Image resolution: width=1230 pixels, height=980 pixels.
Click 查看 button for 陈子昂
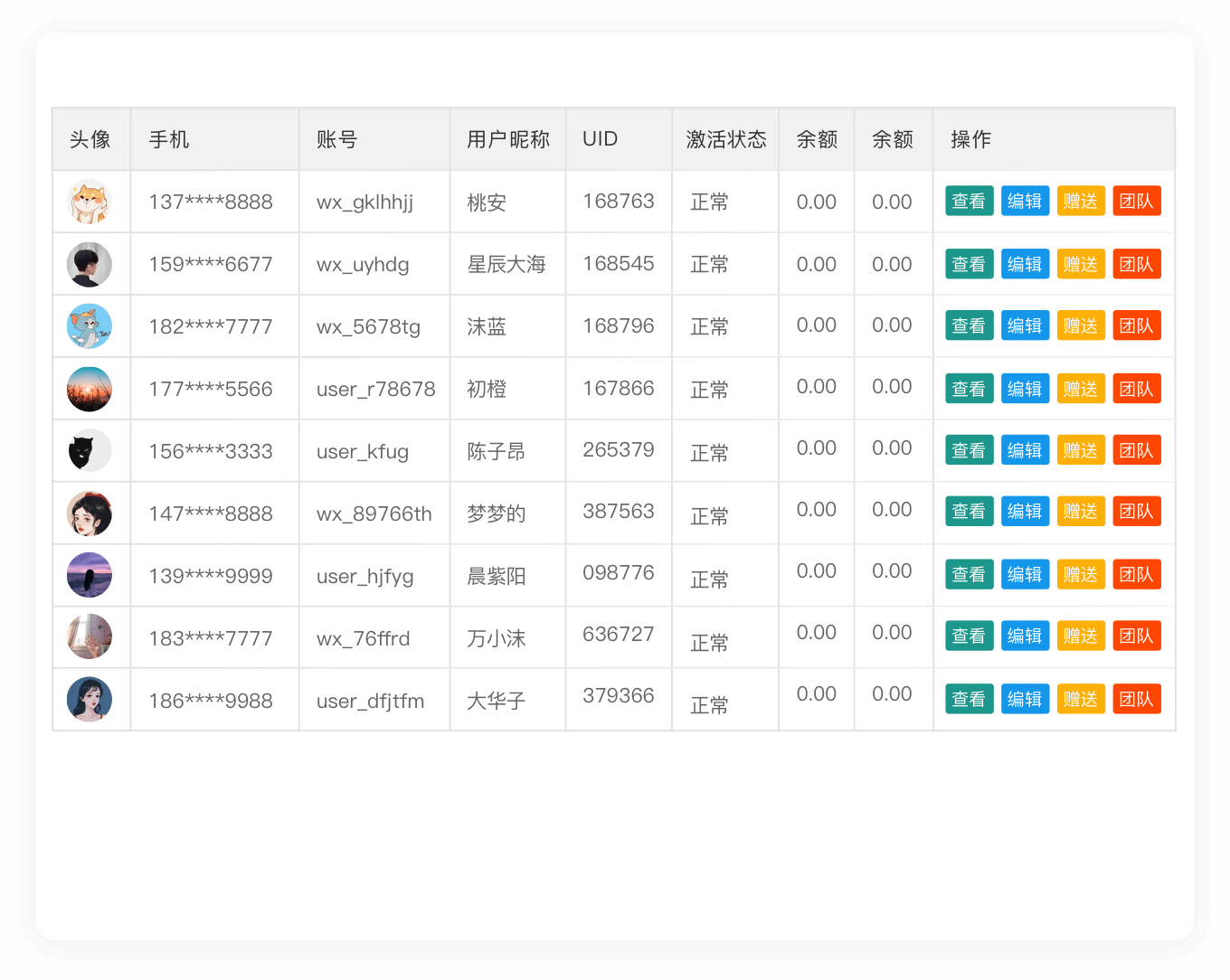coord(969,449)
